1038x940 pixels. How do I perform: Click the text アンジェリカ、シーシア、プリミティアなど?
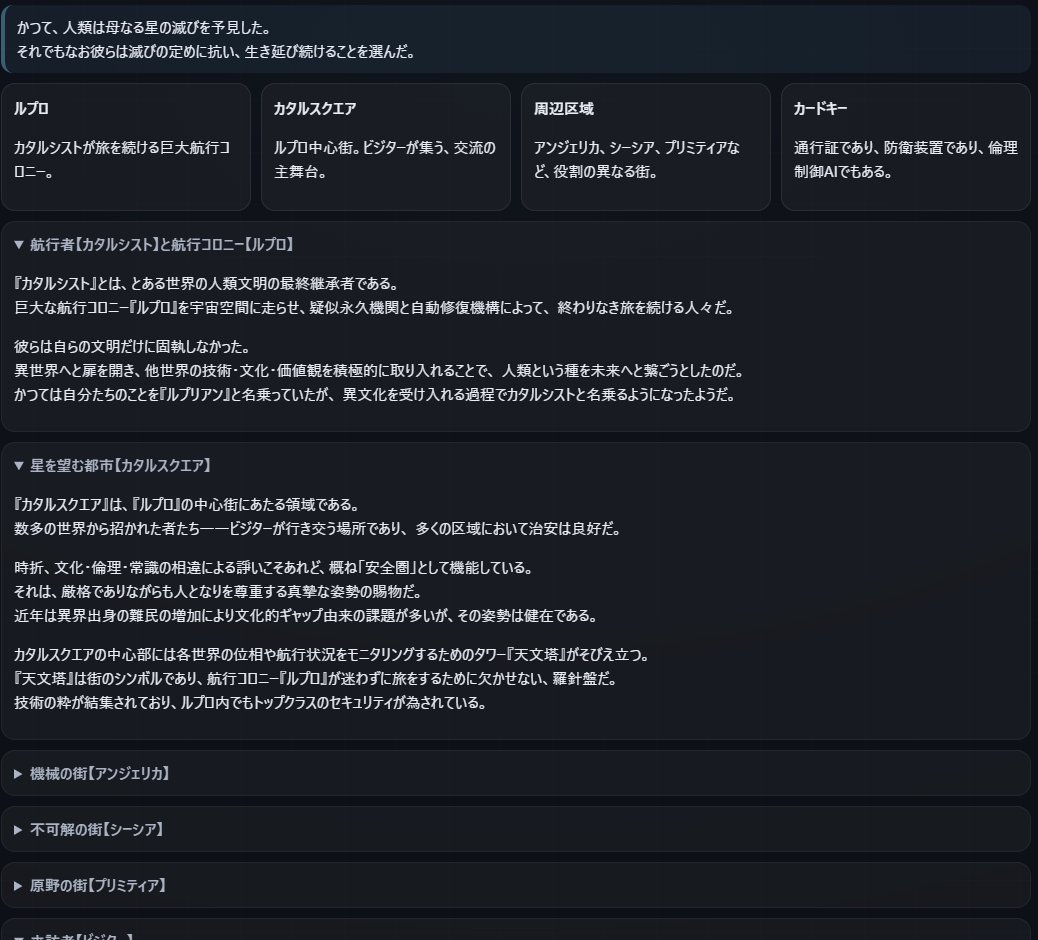click(x=637, y=160)
